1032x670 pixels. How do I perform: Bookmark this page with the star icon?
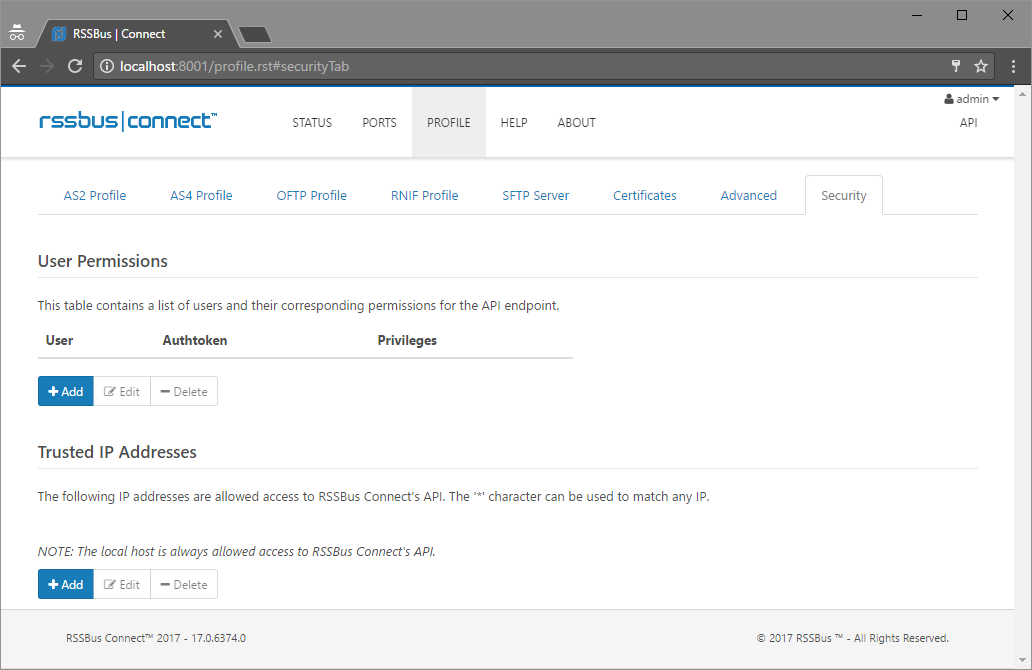pyautogui.click(x=981, y=66)
